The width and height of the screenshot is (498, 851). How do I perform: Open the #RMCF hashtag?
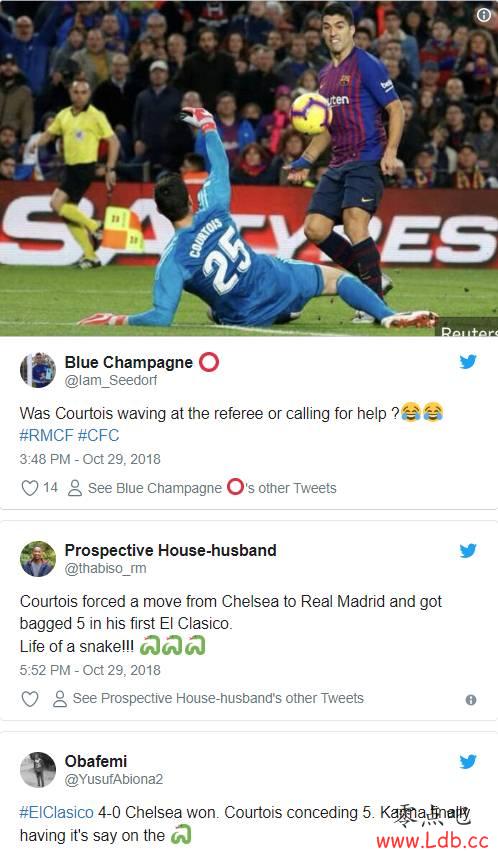46,435
